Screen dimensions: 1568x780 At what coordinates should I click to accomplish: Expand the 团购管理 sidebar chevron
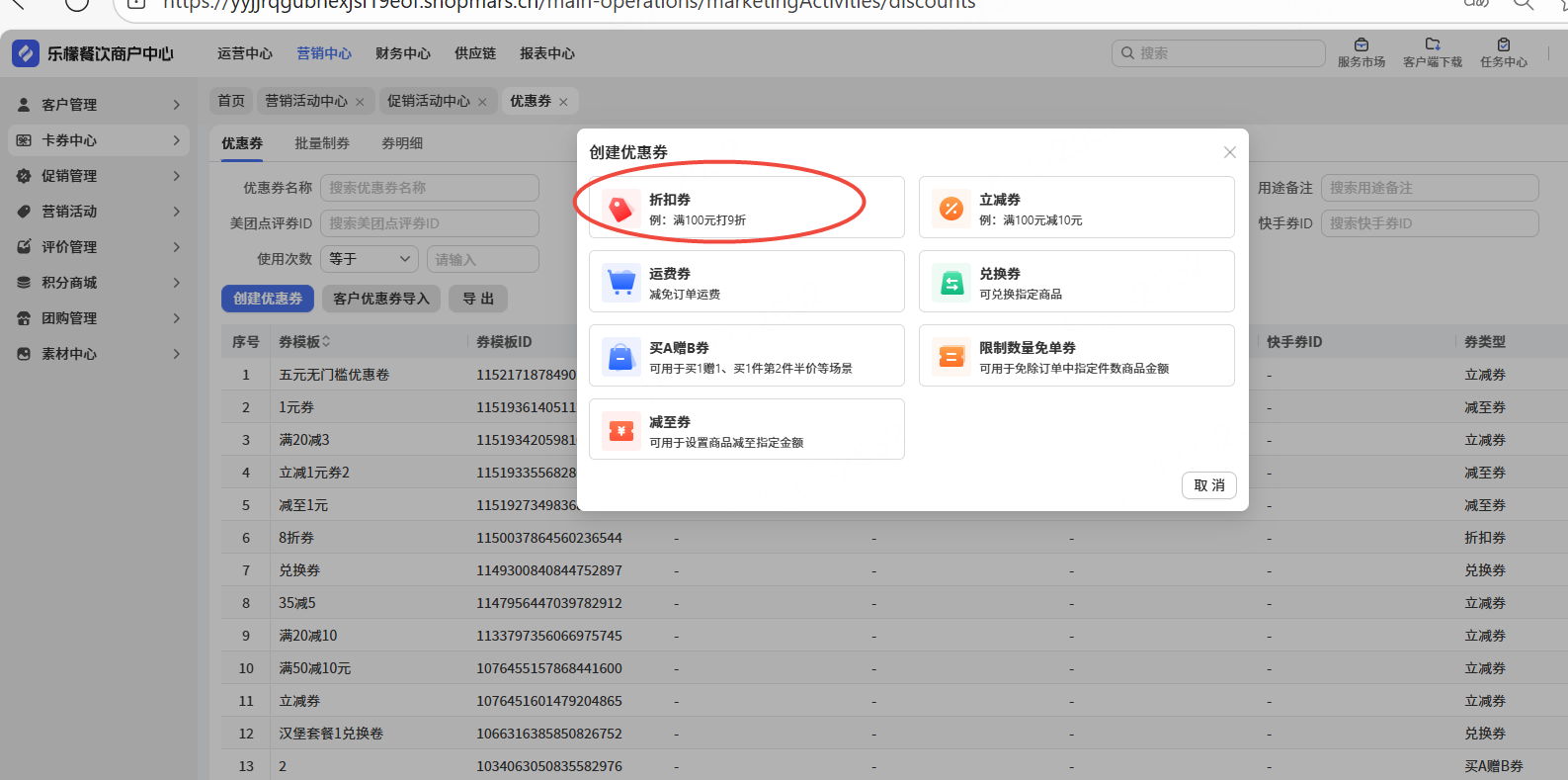[x=177, y=318]
